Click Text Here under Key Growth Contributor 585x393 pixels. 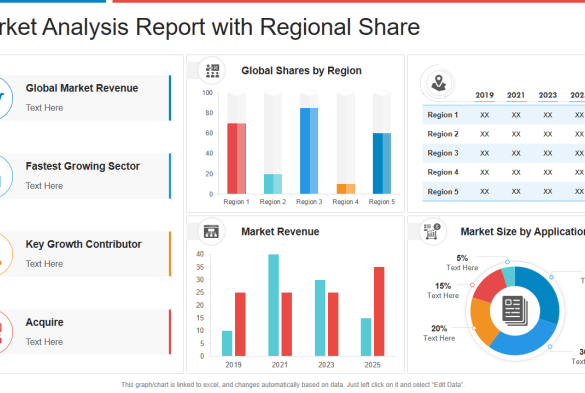coord(44,264)
